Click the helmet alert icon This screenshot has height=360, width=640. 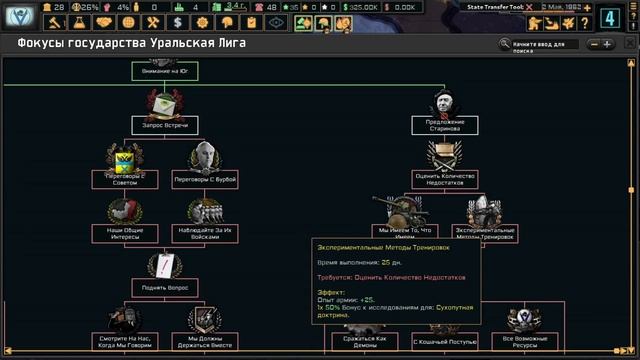pyautogui.click(x=323, y=23)
